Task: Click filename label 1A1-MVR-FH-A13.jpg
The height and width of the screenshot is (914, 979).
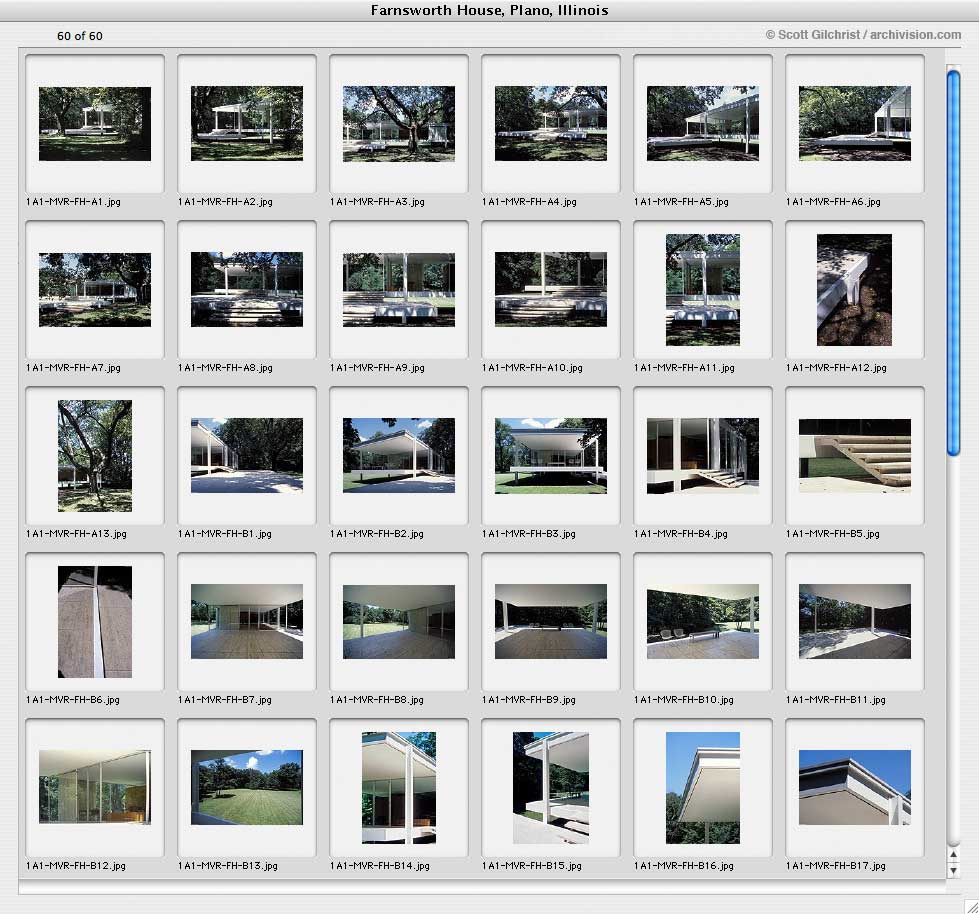Action: [77, 534]
